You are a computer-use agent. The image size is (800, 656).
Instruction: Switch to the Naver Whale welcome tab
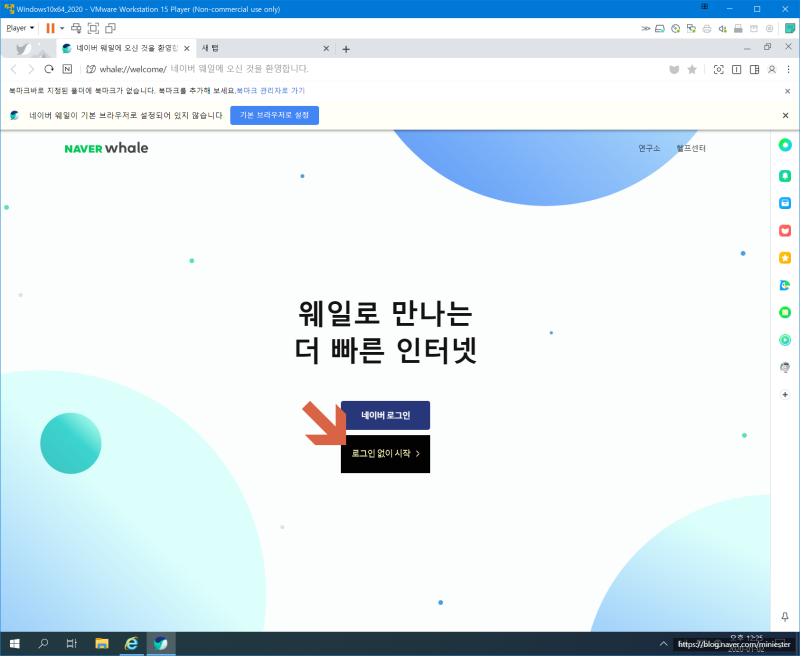pyautogui.click(x=127, y=48)
